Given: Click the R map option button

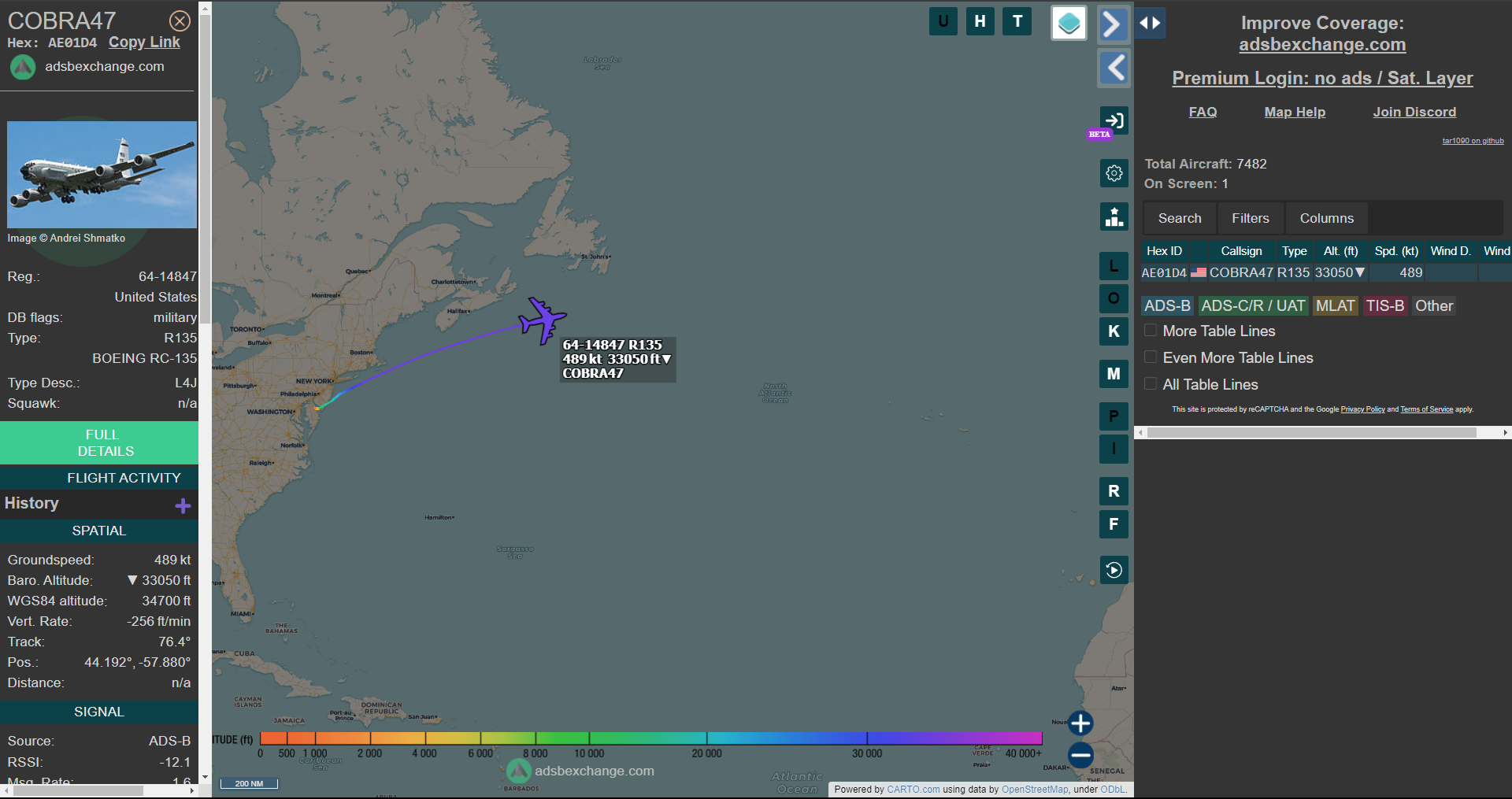Looking at the screenshot, I should point(1114,491).
